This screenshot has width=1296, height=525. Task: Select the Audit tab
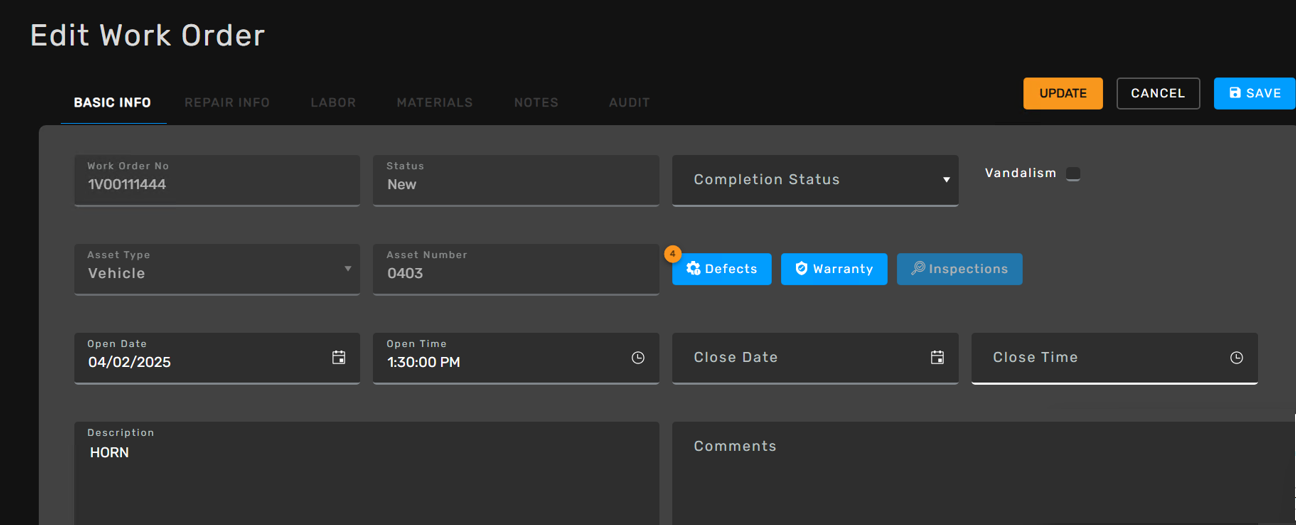(x=629, y=102)
